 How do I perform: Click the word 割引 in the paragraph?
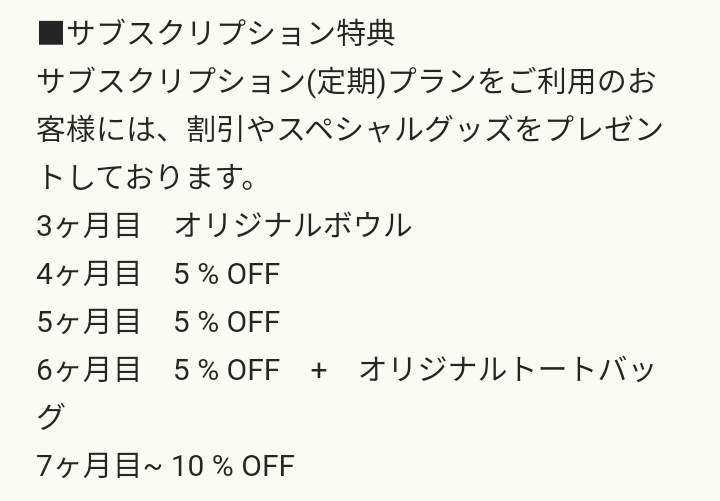(x=215, y=129)
